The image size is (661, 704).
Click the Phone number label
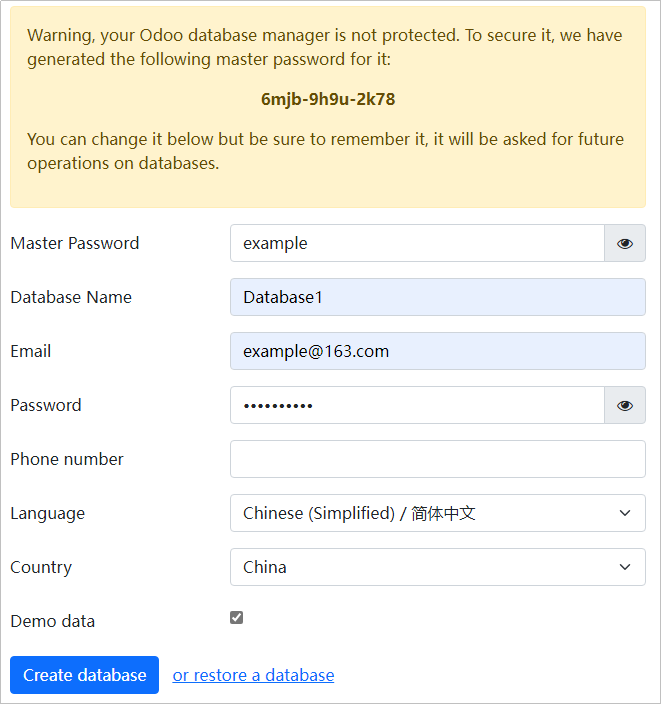point(66,459)
